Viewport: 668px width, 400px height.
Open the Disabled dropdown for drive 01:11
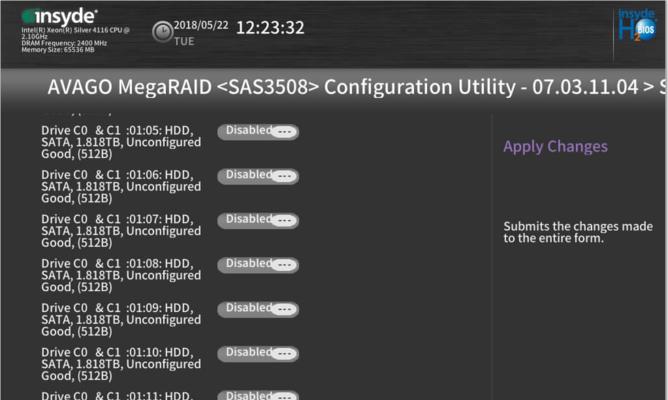(258, 395)
